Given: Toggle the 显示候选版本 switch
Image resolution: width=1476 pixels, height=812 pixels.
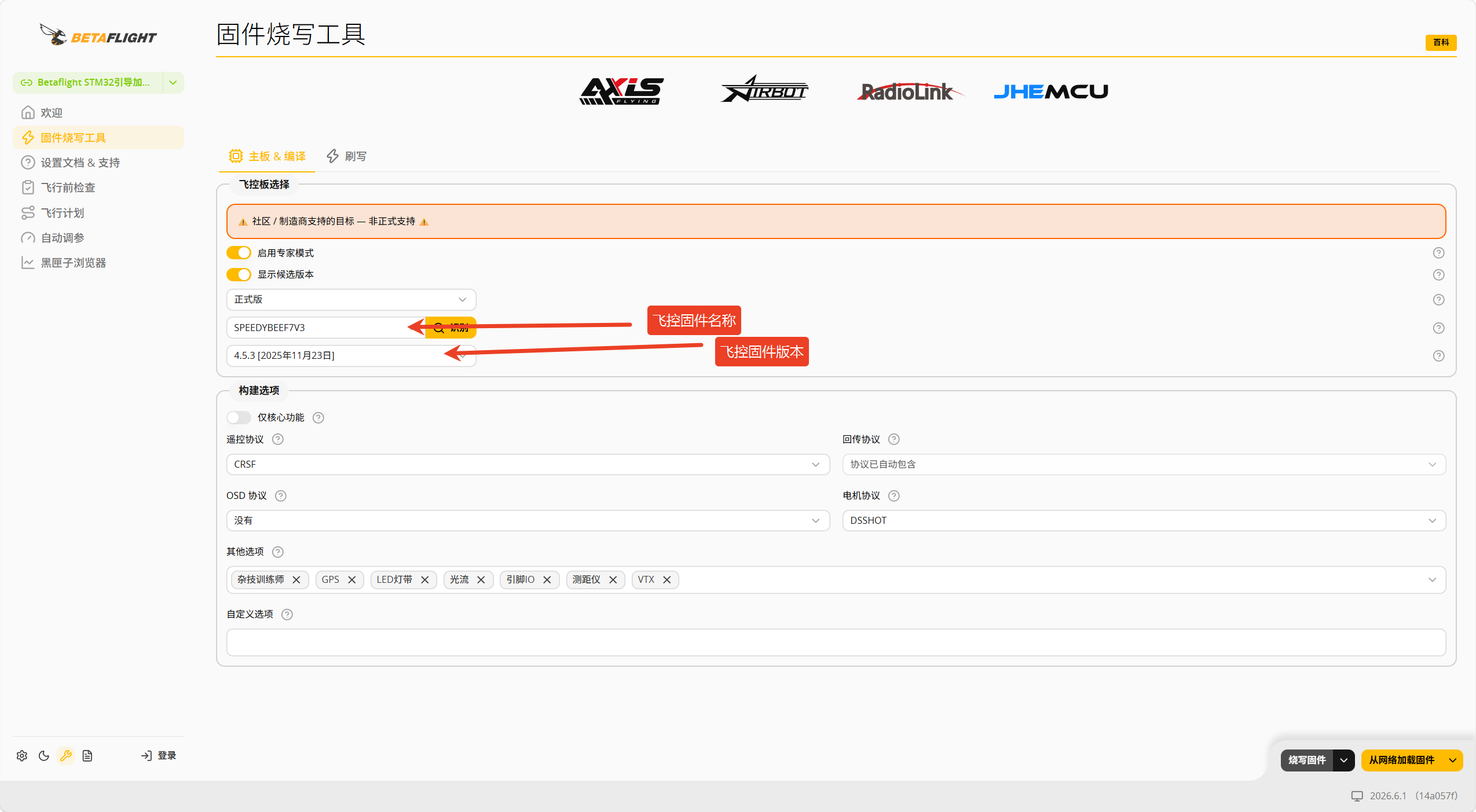Looking at the screenshot, I should tap(239, 274).
